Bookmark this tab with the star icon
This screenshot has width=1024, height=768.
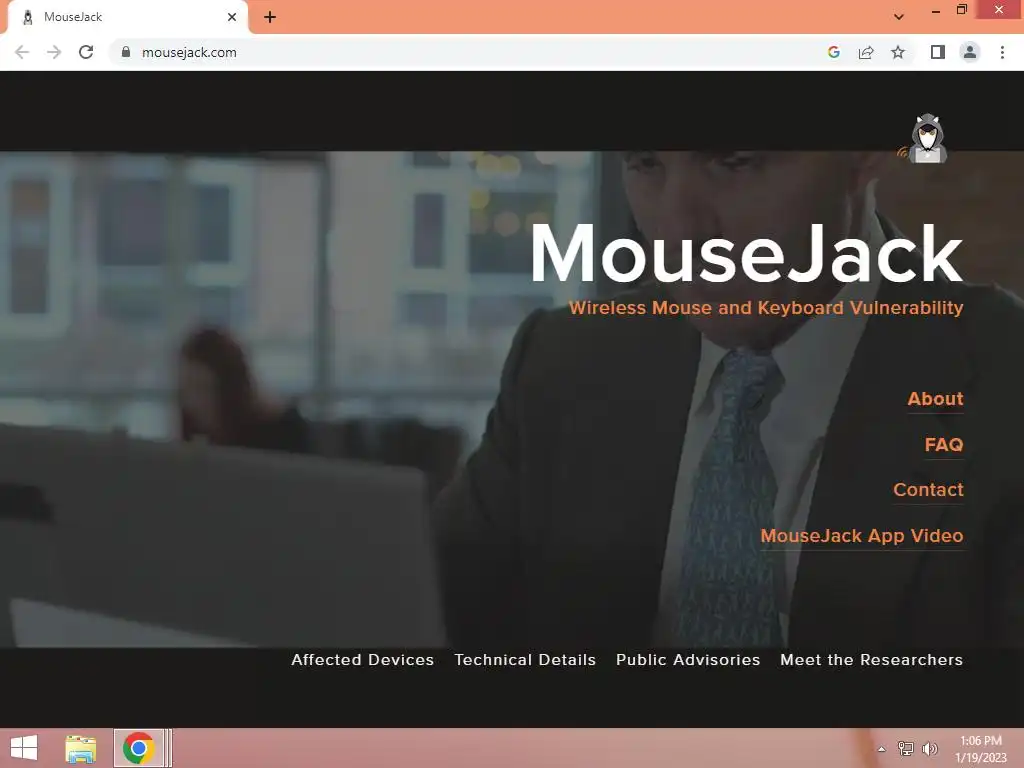click(898, 52)
